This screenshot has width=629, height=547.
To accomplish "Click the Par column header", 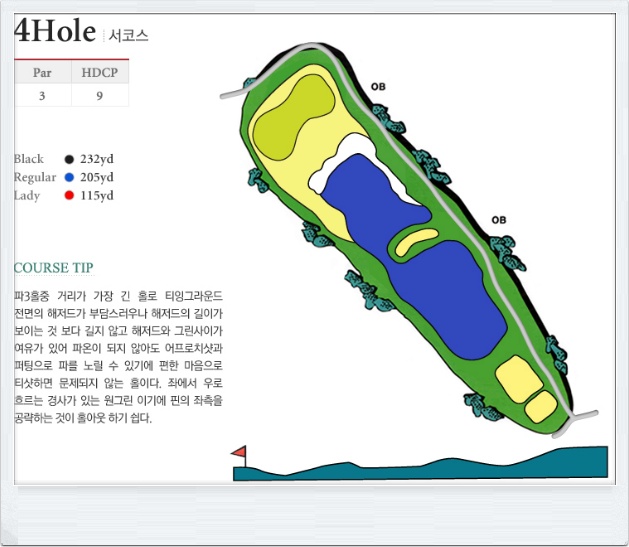I will coord(42,72).
